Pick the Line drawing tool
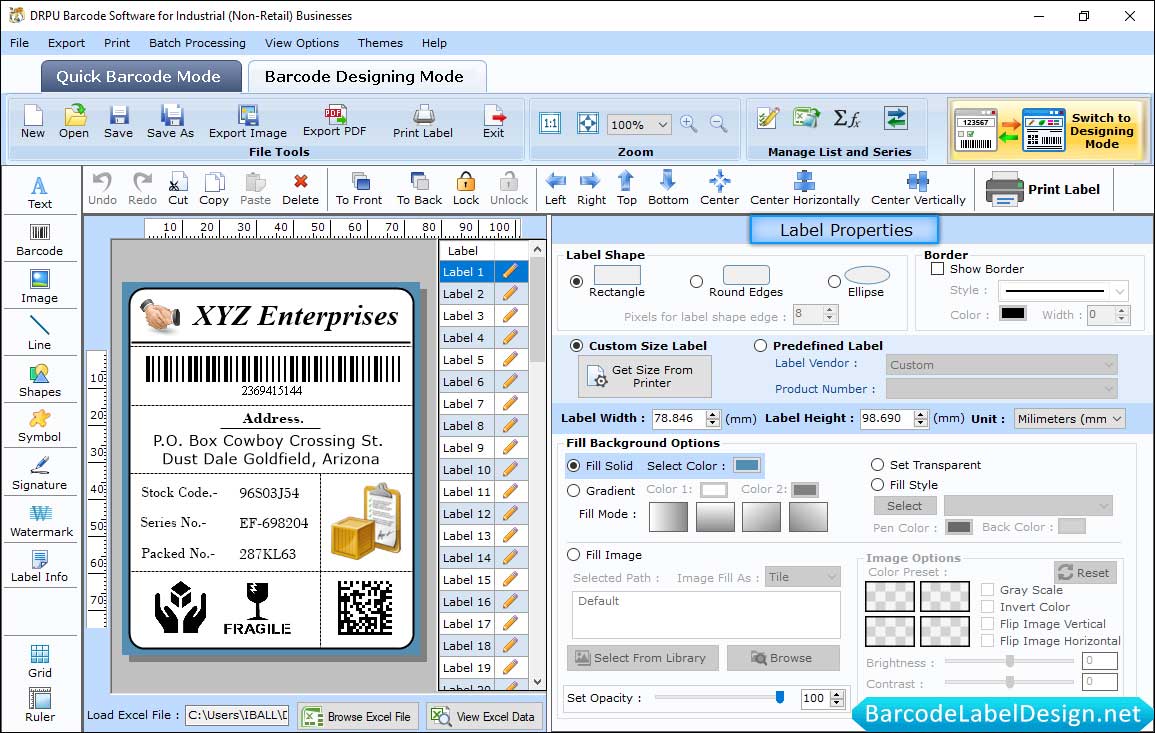The height and width of the screenshot is (733, 1155). [40, 333]
